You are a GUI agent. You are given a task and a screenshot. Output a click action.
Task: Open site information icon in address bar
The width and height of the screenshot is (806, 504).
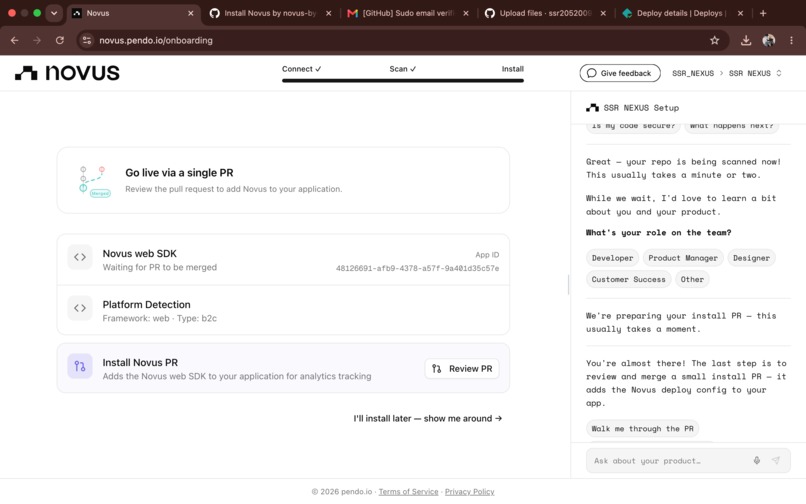tap(87, 40)
